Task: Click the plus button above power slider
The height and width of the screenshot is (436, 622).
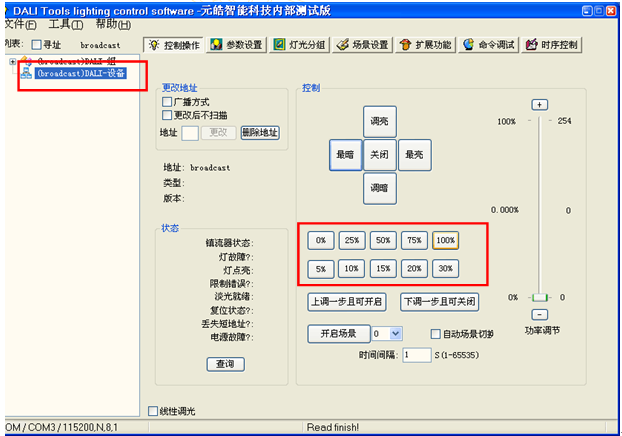Action: point(540,105)
